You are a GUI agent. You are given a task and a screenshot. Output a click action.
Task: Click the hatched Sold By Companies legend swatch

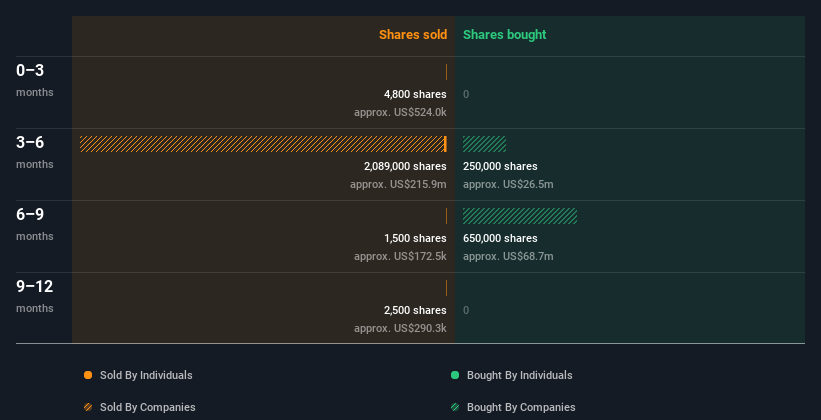coord(88,407)
